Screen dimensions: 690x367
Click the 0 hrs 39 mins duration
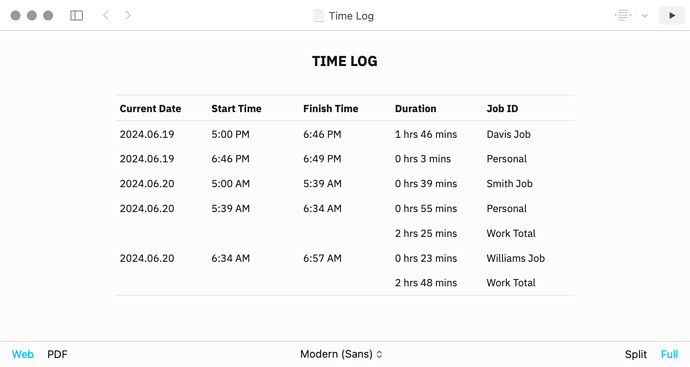426,184
